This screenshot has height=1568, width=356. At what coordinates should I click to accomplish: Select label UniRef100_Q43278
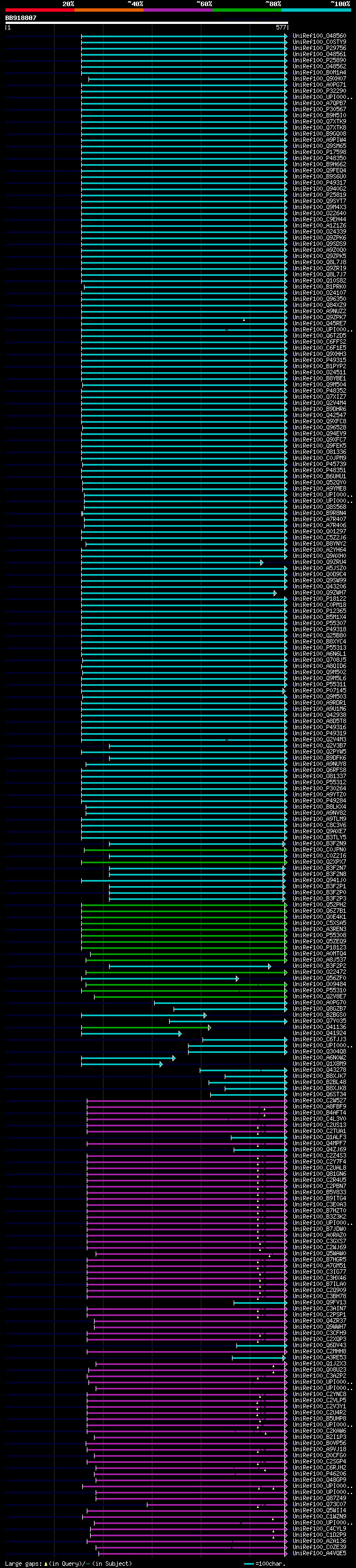(x=319, y=1070)
